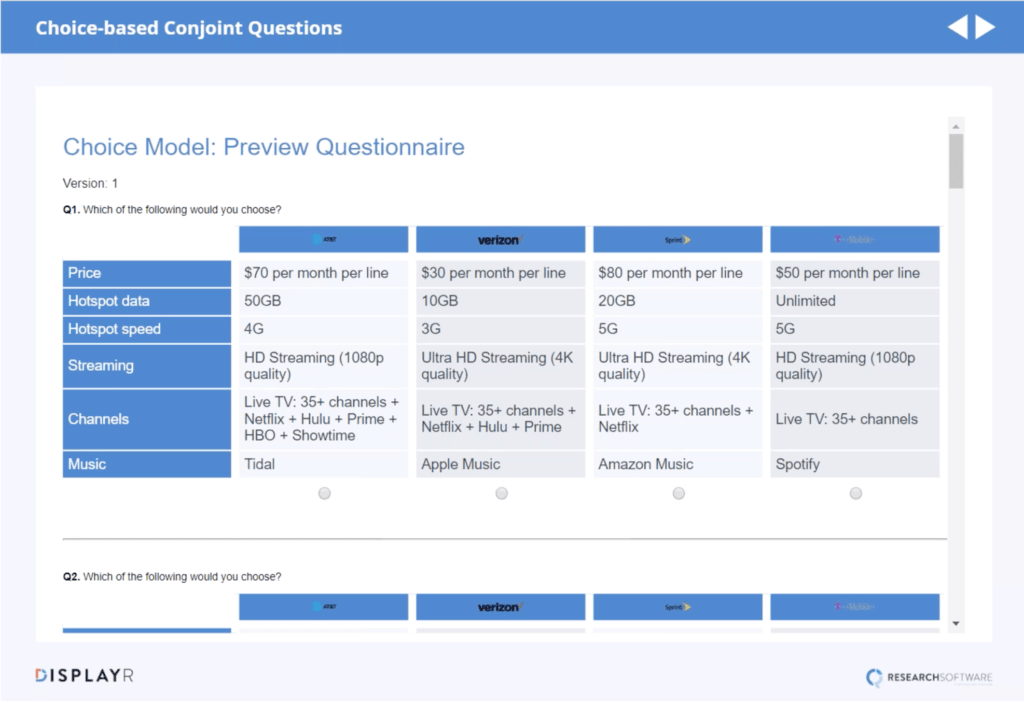The height and width of the screenshot is (703, 1024).
Task: Go to the next slide arrow
Action: click(x=986, y=27)
